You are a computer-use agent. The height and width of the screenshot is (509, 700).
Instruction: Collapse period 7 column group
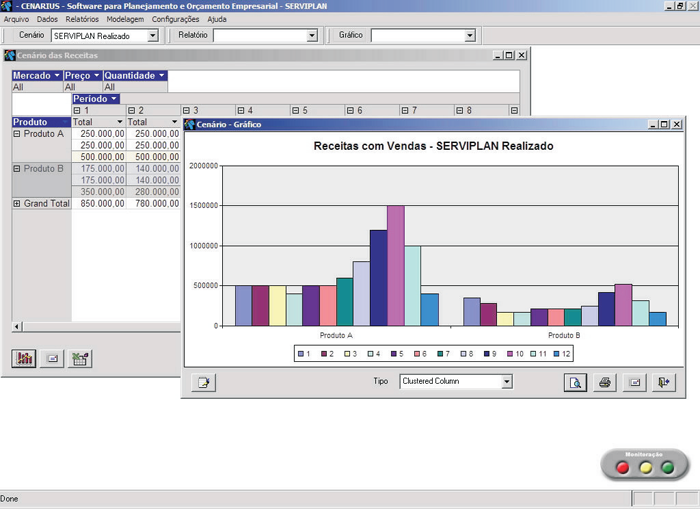(x=405, y=110)
